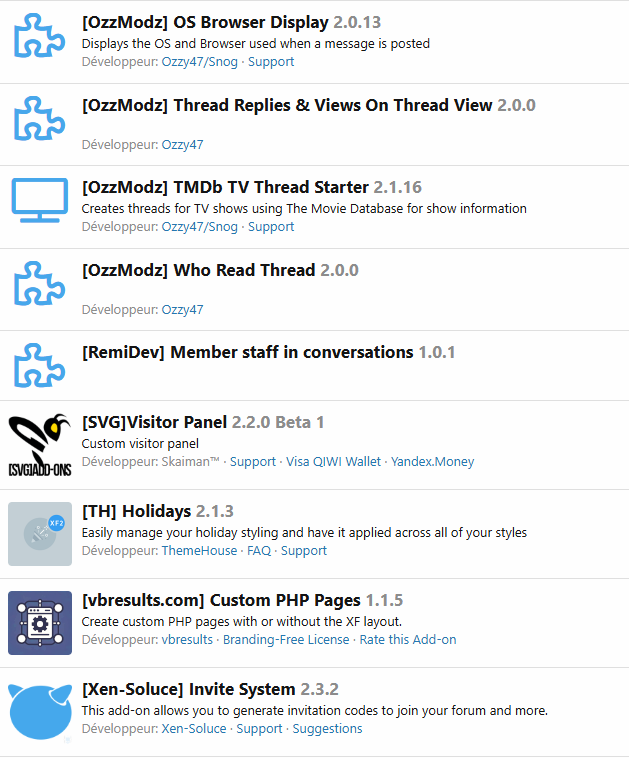629x758 pixels.
Task: Click the Member staff in conversations puzzle icon
Action: pyautogui.click(x=40, y=365)
